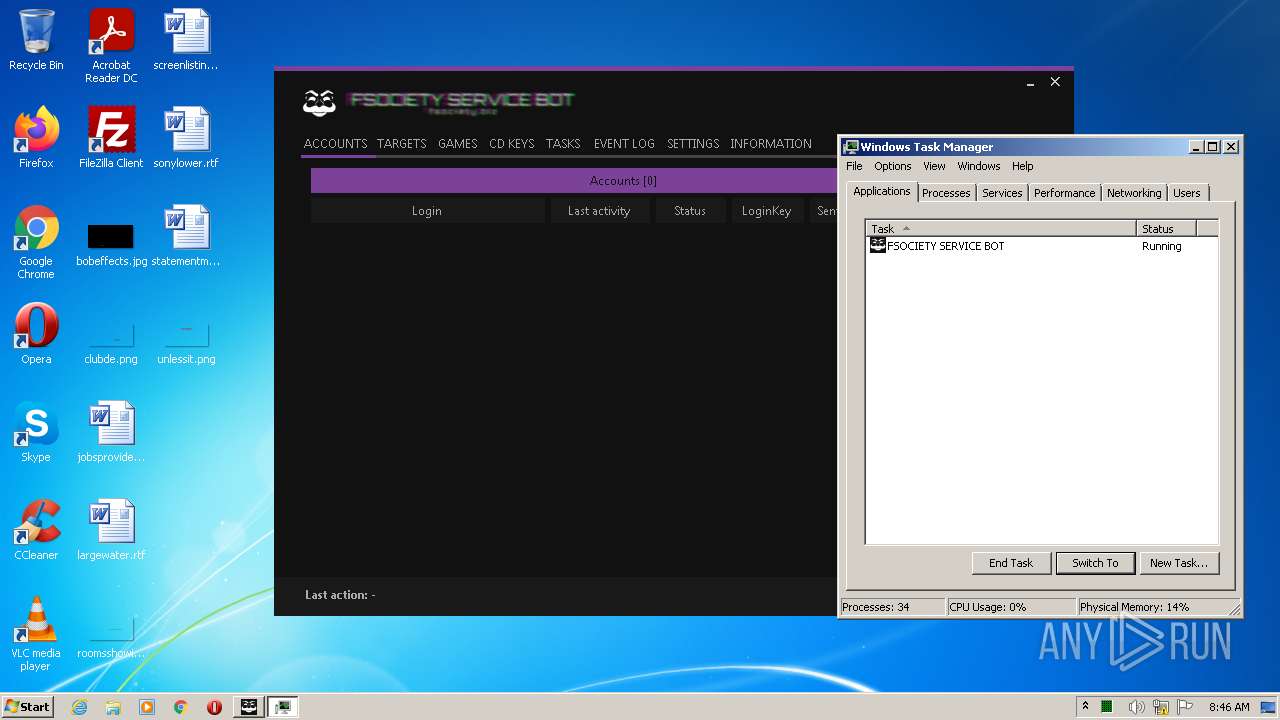Screen dimensions: 1280x720
Task: Switch to Task Manager taskbar button
Action: tap(283, 707)
